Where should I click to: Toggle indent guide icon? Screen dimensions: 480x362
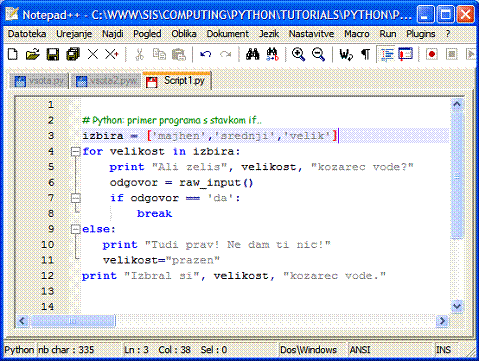pos(387,54)
